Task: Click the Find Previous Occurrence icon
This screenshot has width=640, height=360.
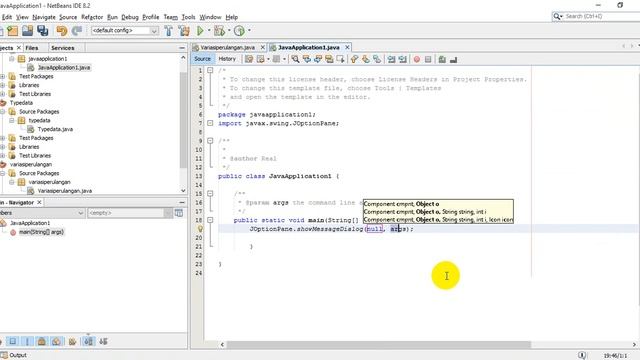Action: tap(307, 60)
